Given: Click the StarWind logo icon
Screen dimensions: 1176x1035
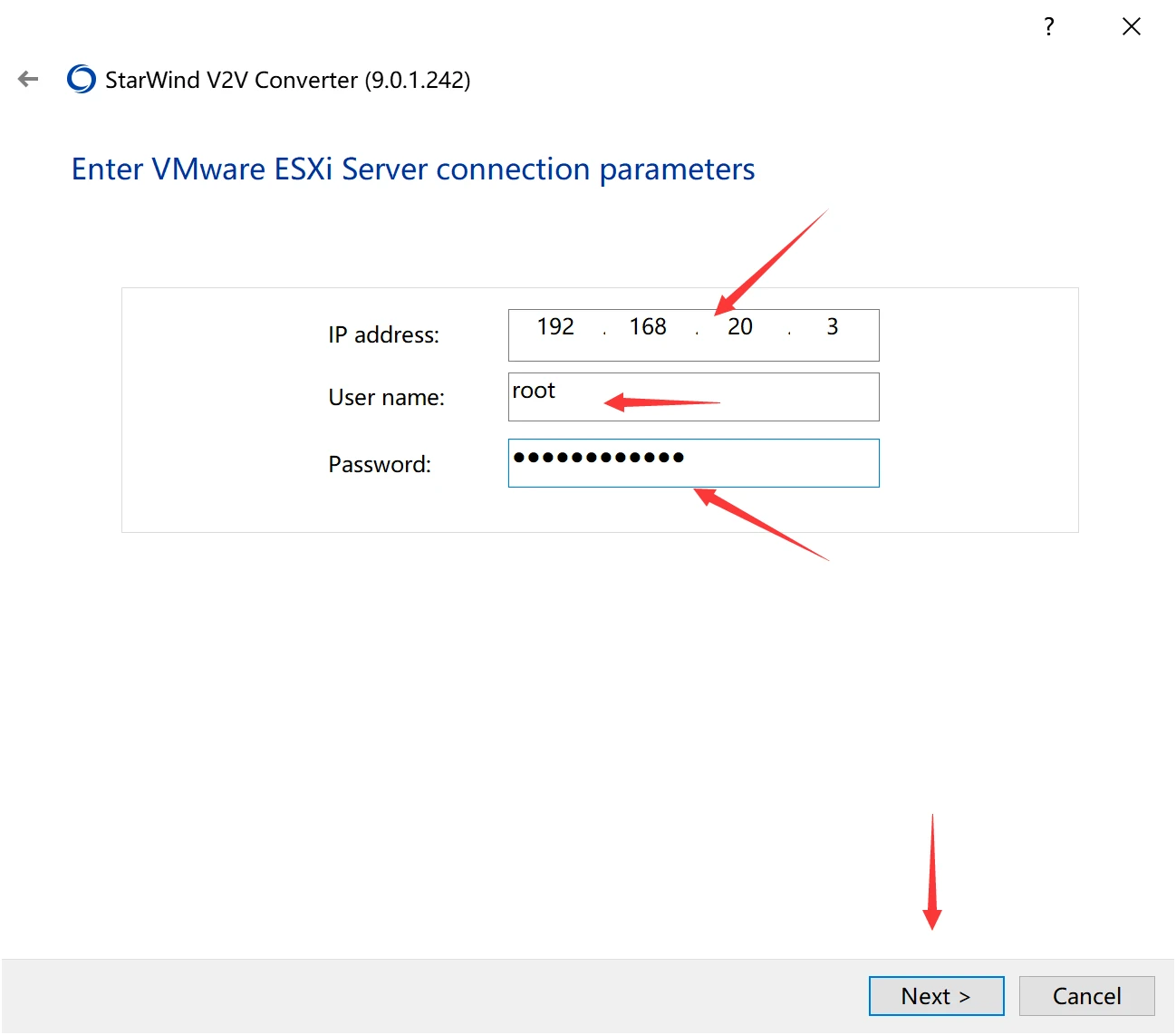Looking at the screenshot, I should pyautogui.click(x=82, y=80).
